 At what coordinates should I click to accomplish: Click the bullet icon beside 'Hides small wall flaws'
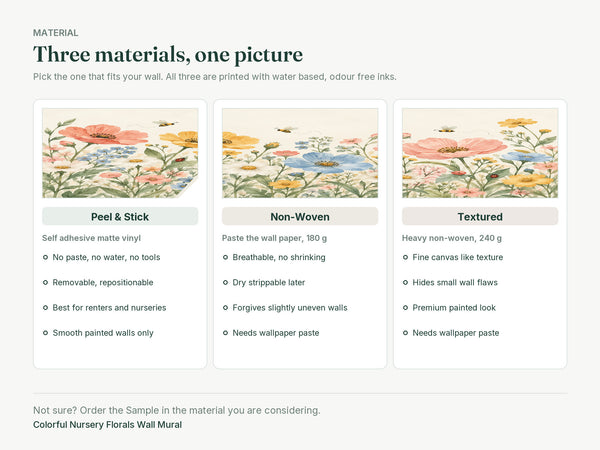[405, 283]
